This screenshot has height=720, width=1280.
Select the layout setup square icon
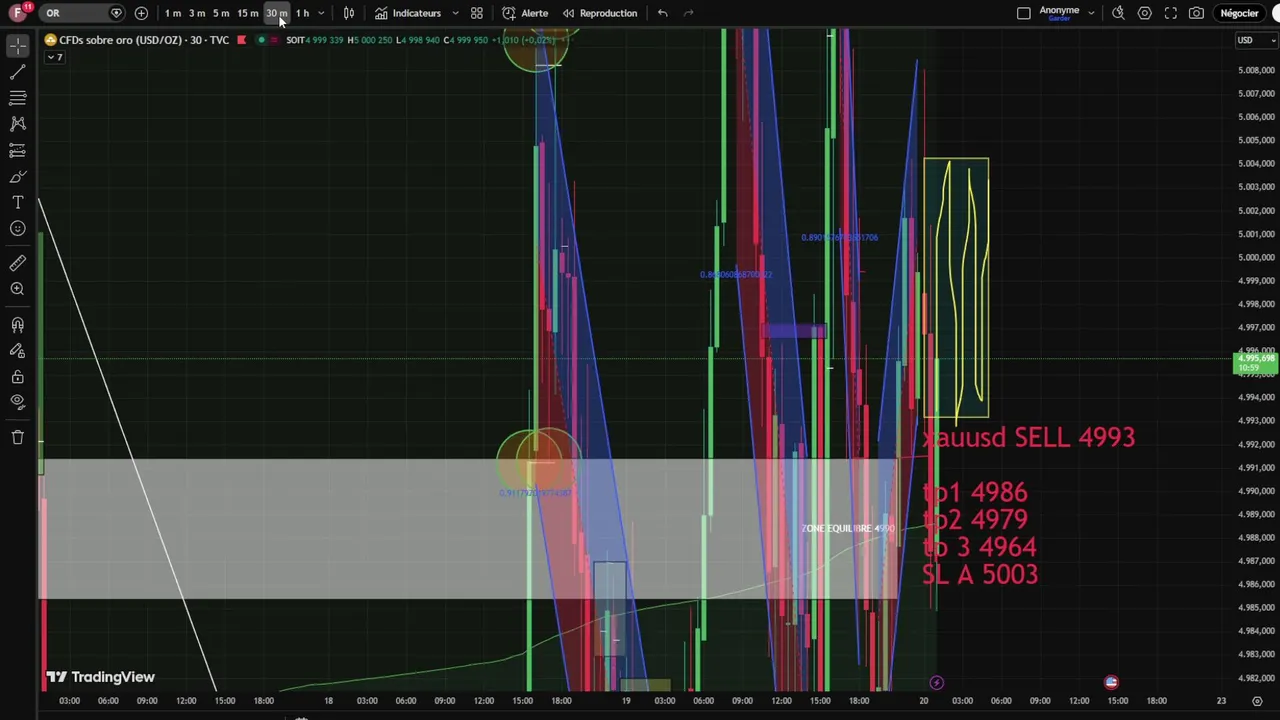coord(1023,13)
